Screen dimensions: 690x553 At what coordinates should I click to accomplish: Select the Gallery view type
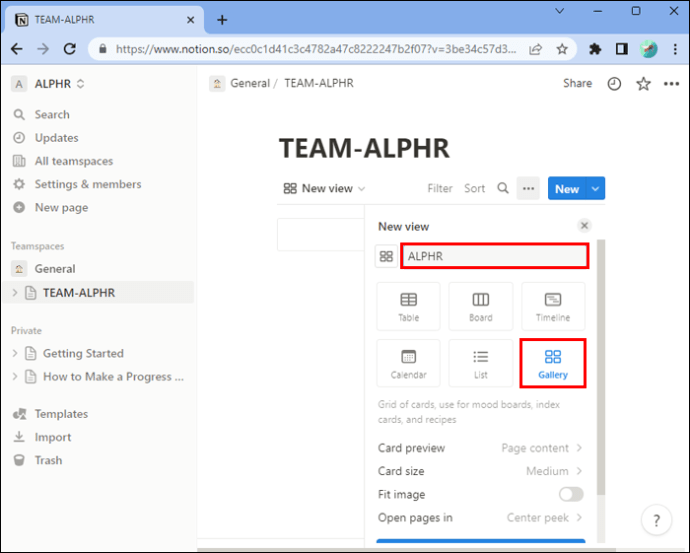[x=553, y=363]
